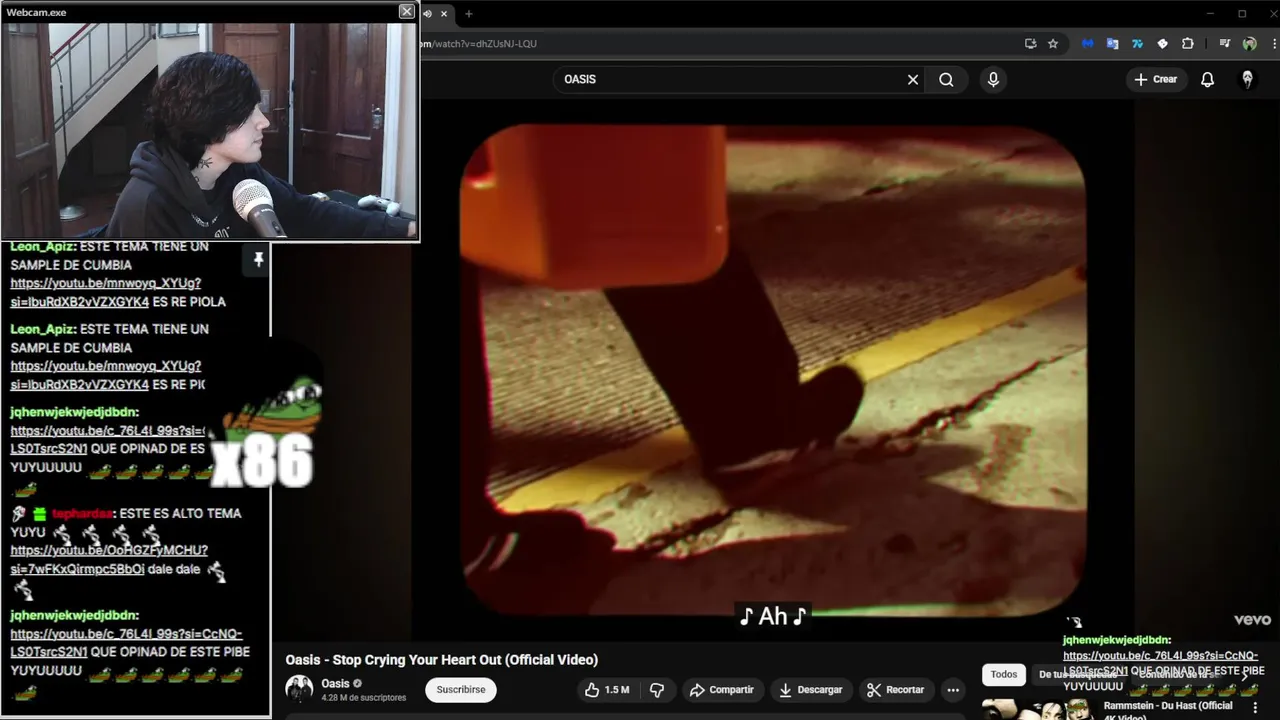Open the OoRGZFyMCHU chat link
1280x720 pixels.
109,560
